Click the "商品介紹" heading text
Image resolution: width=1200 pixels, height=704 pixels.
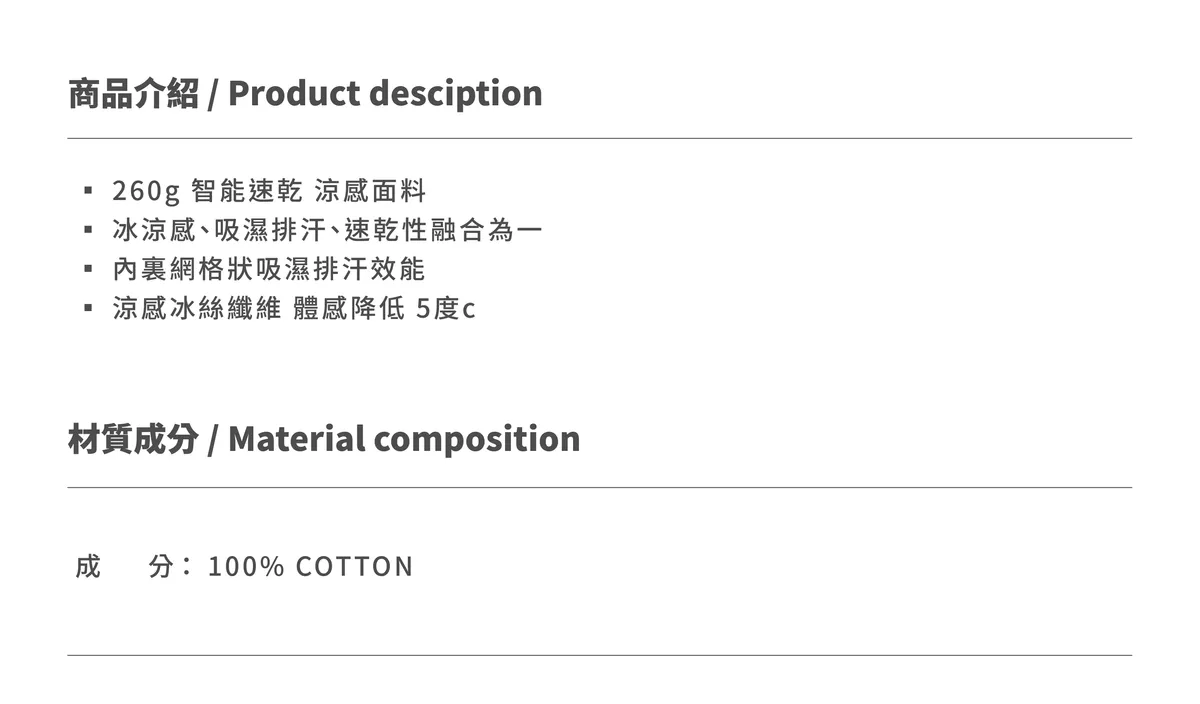point(133,93)
